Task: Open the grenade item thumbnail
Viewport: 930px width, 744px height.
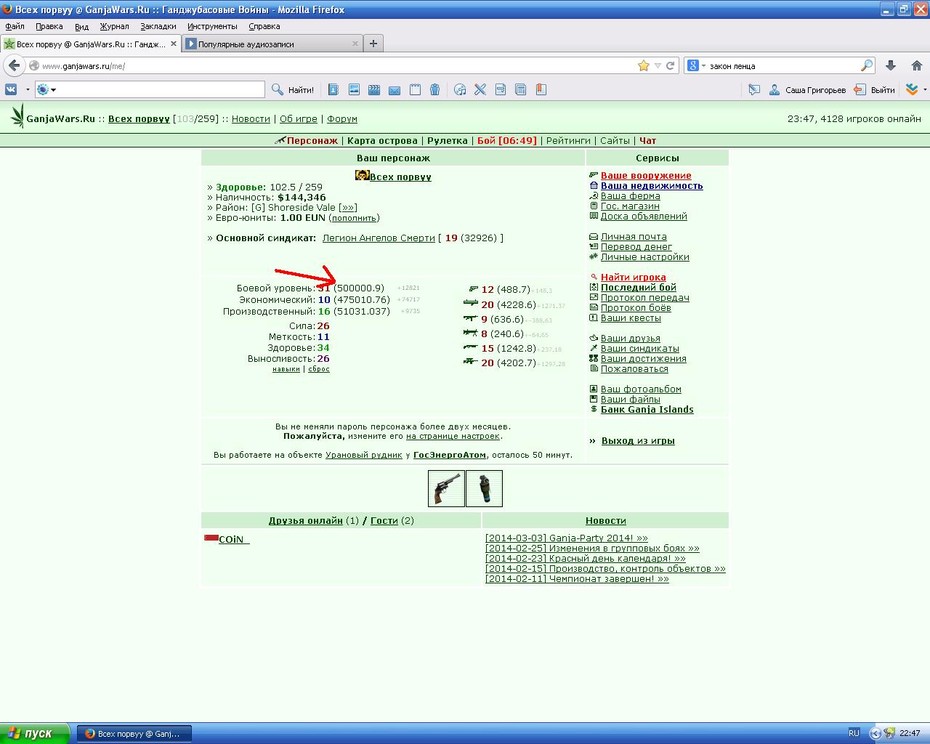Action: coord(484,488)
